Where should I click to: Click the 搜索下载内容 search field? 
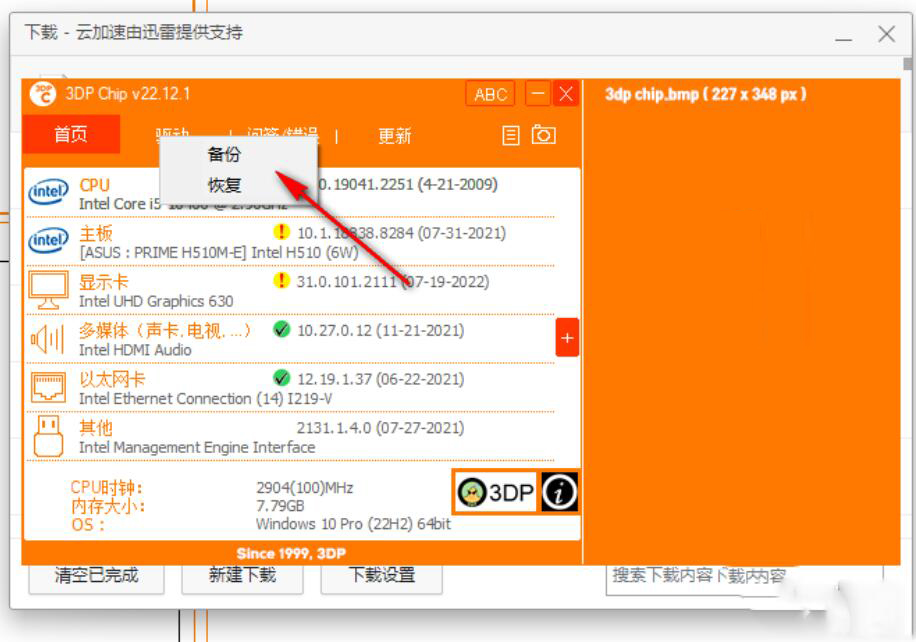pos(700,575)
